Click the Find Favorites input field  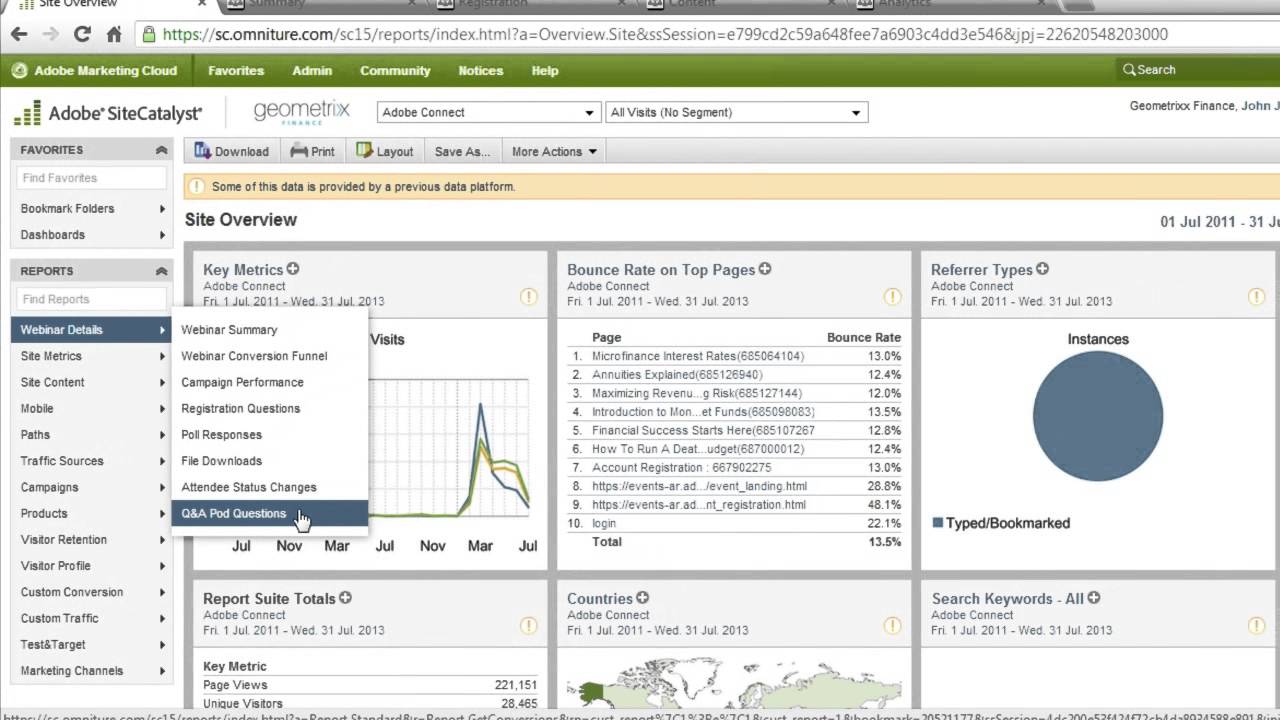[91, 178]
